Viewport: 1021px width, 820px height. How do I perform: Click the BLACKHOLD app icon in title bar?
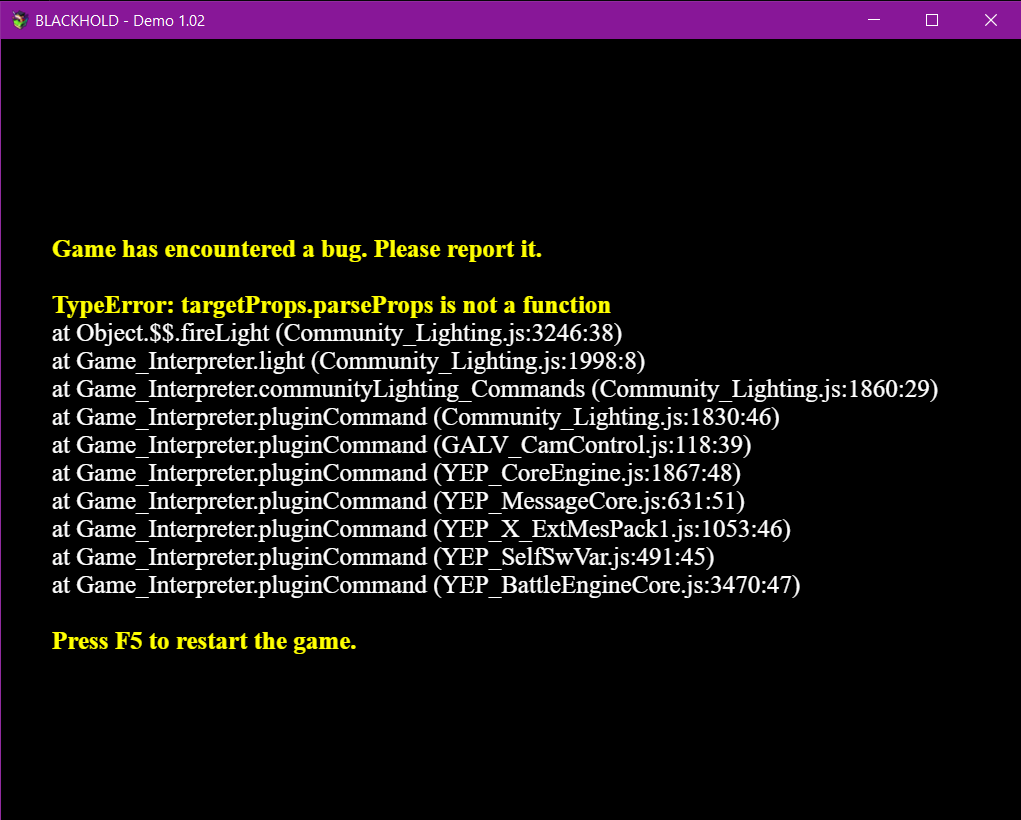tap(20, 20)
